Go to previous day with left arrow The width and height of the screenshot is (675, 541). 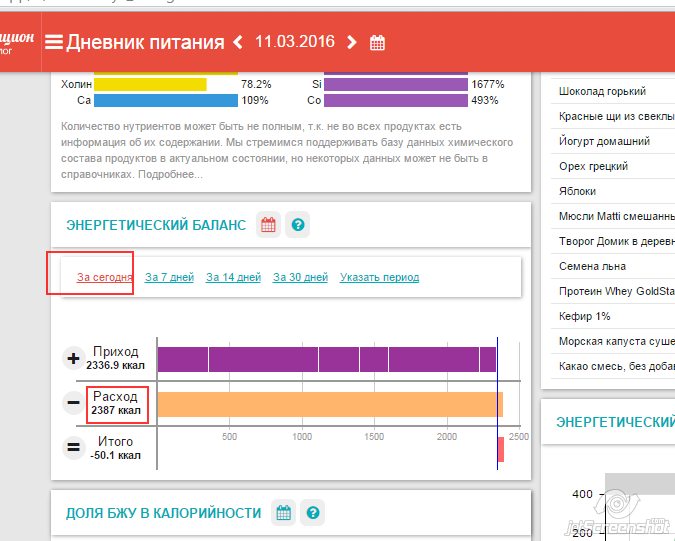pyautogui.click(x=238, y=42)
